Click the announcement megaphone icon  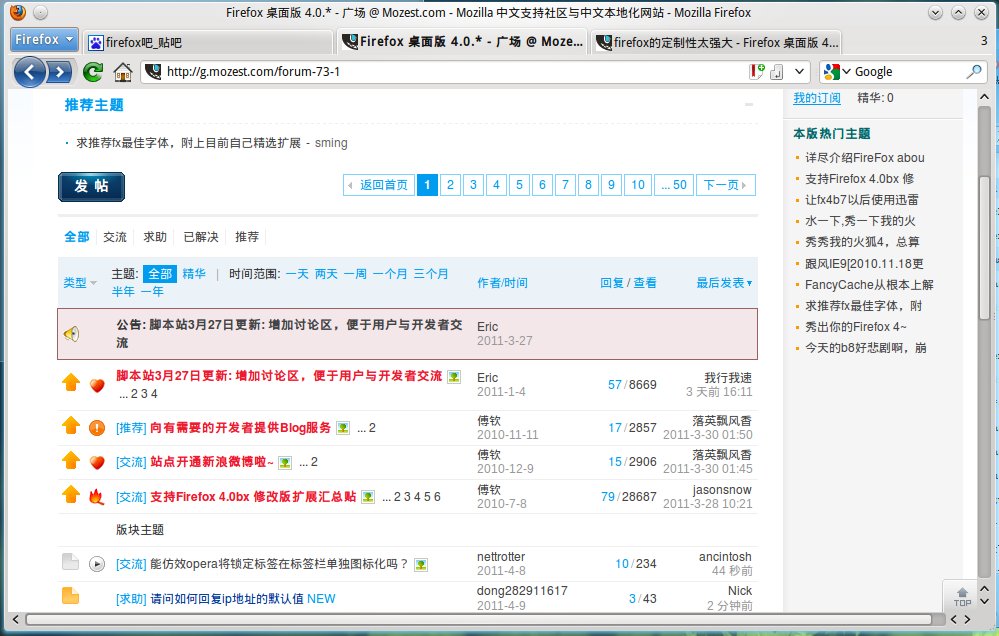point(71,333)
